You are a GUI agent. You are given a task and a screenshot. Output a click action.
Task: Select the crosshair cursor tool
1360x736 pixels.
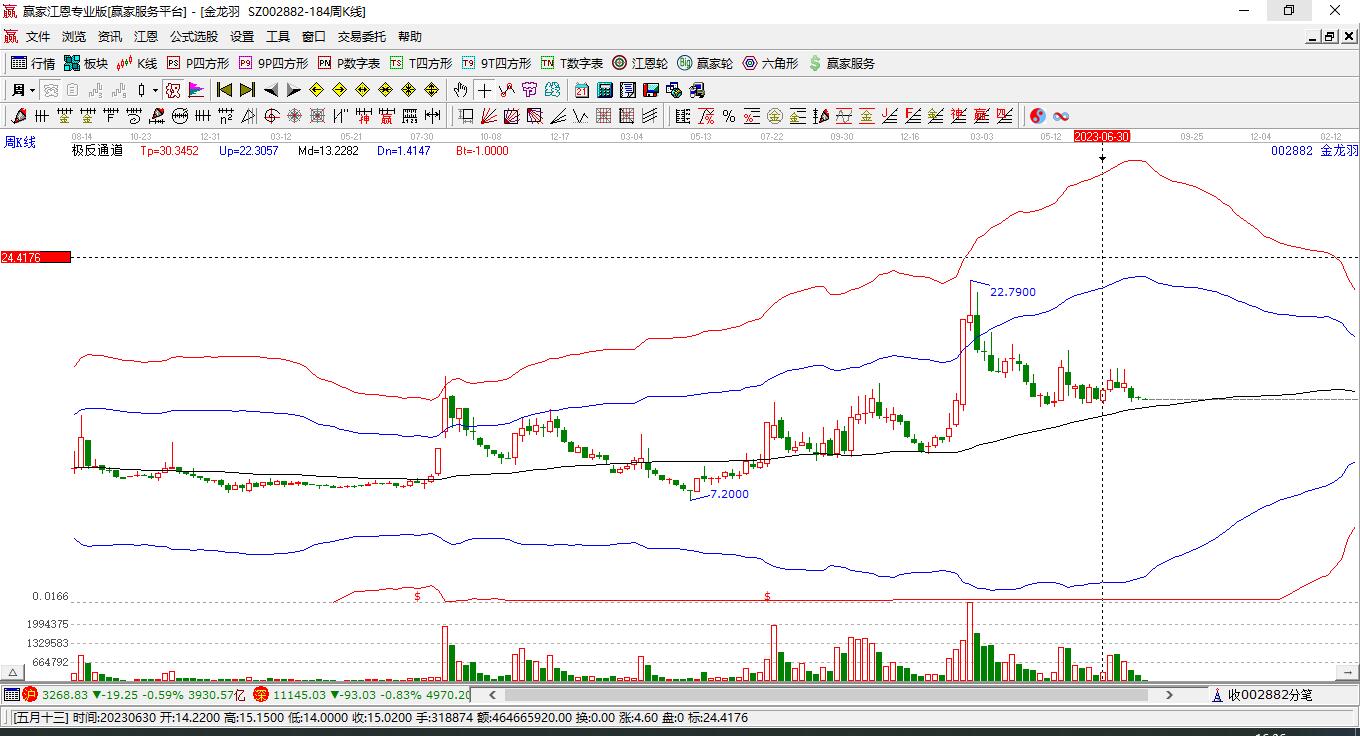tap(484, 90)
